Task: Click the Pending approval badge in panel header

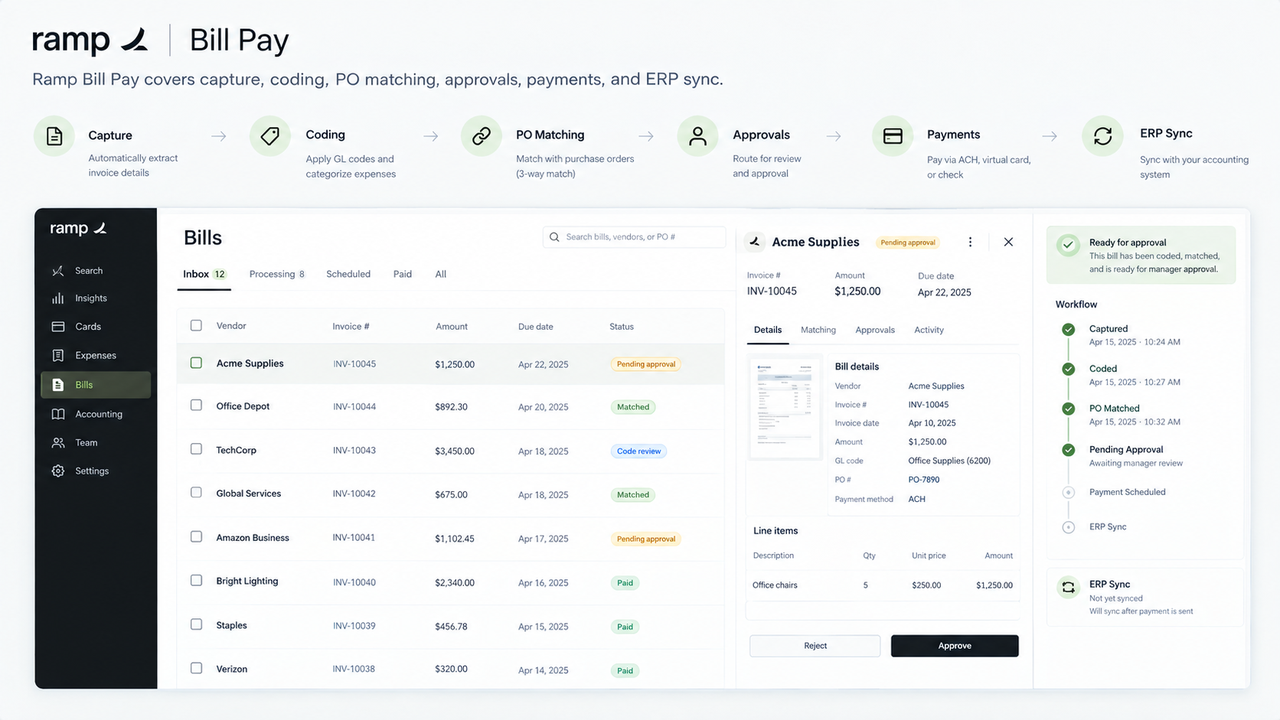Action: pyautogui.click(x=907, y=242)
